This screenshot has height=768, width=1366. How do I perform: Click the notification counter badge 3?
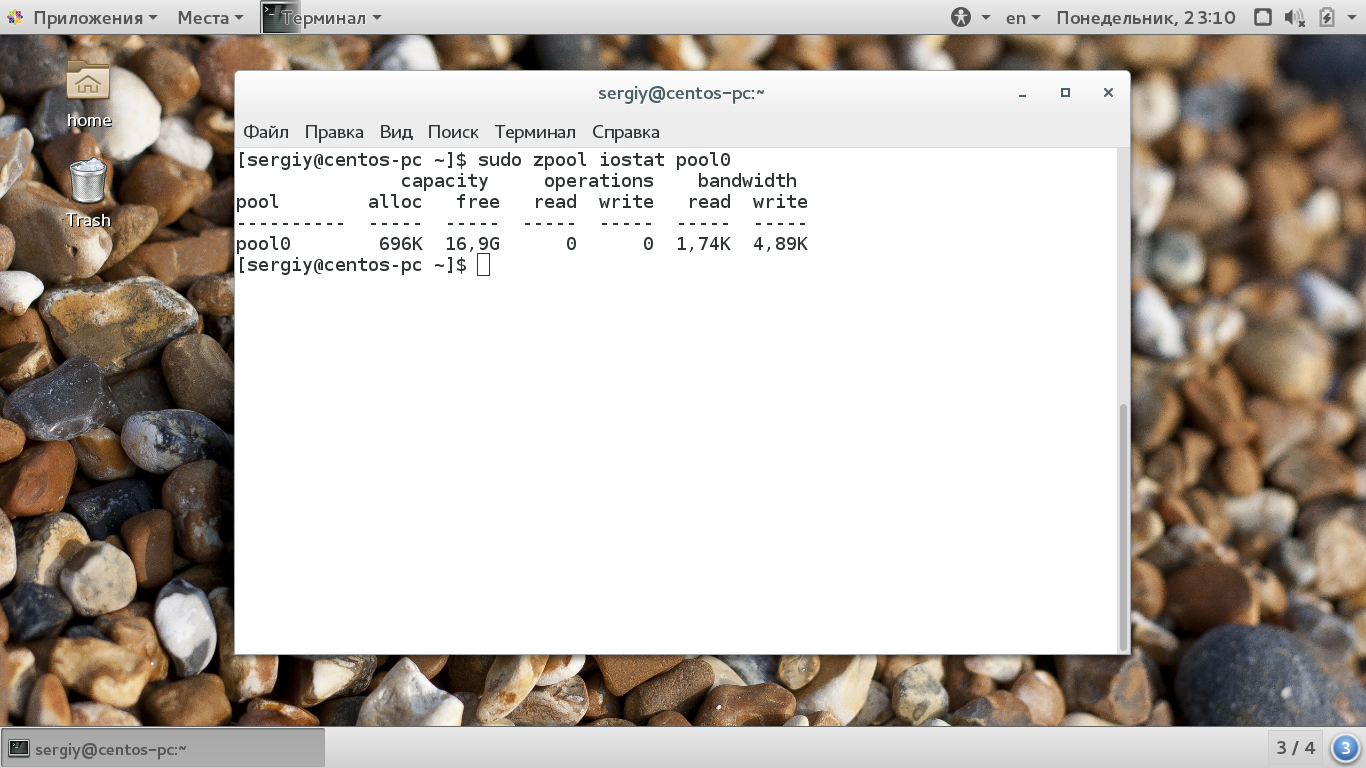point(1345,747)
